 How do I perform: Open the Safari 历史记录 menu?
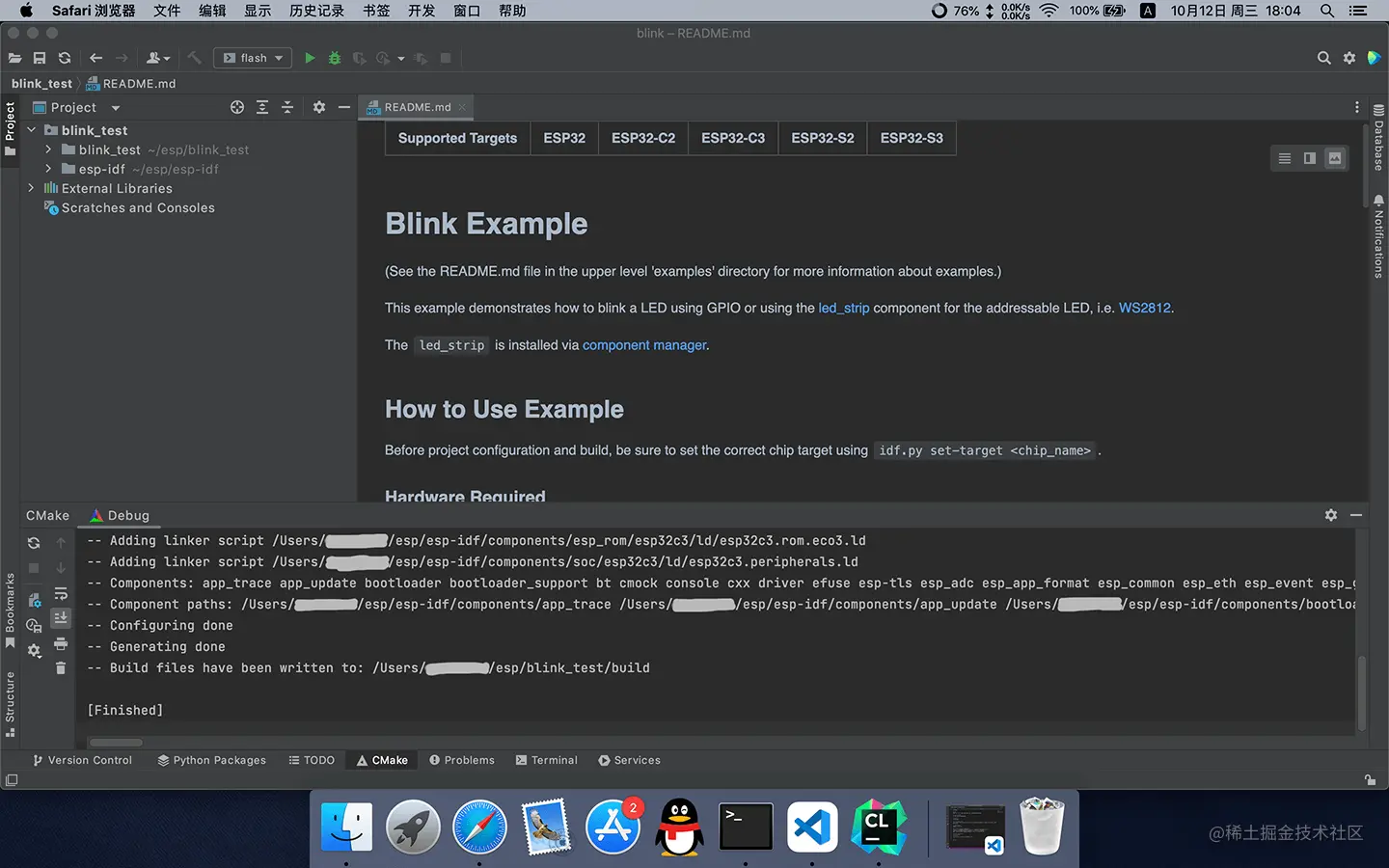(x=316, y=11)
